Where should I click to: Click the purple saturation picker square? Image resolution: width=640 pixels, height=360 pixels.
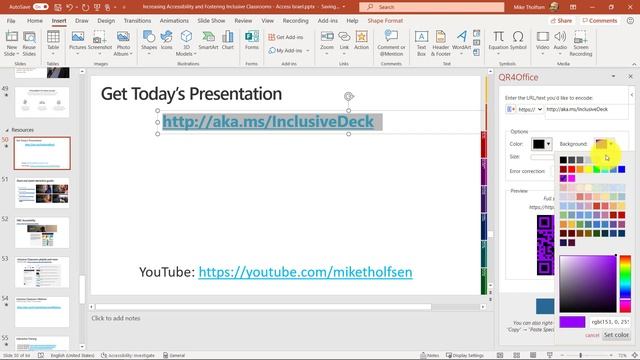(x=588, y=284)
